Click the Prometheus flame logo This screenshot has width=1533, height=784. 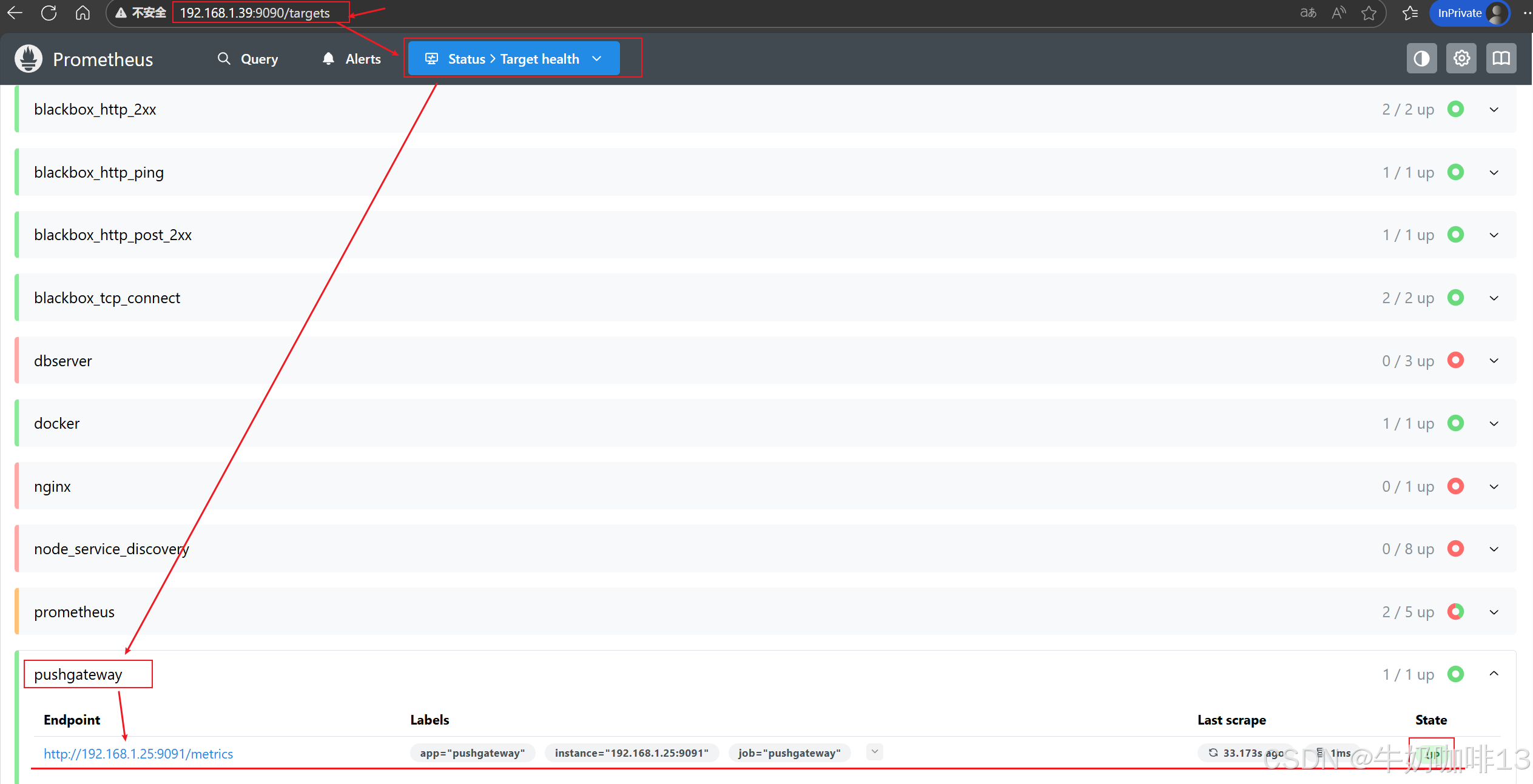[x=29, y=59]
